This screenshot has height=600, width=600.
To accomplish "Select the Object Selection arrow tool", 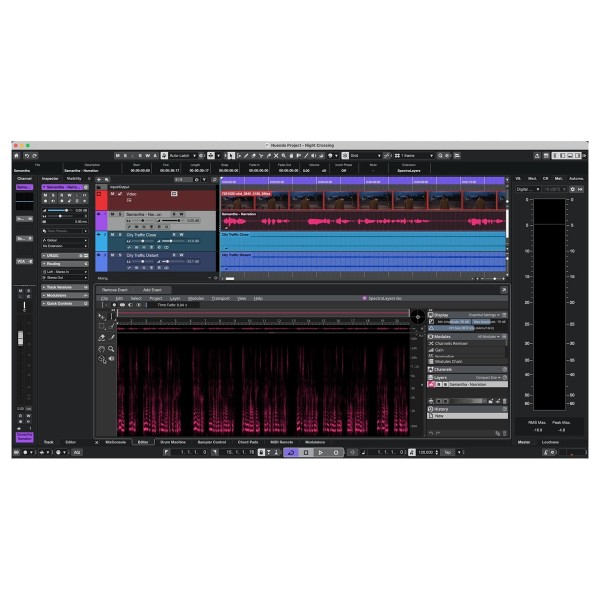I will click(x=231, y=156).
